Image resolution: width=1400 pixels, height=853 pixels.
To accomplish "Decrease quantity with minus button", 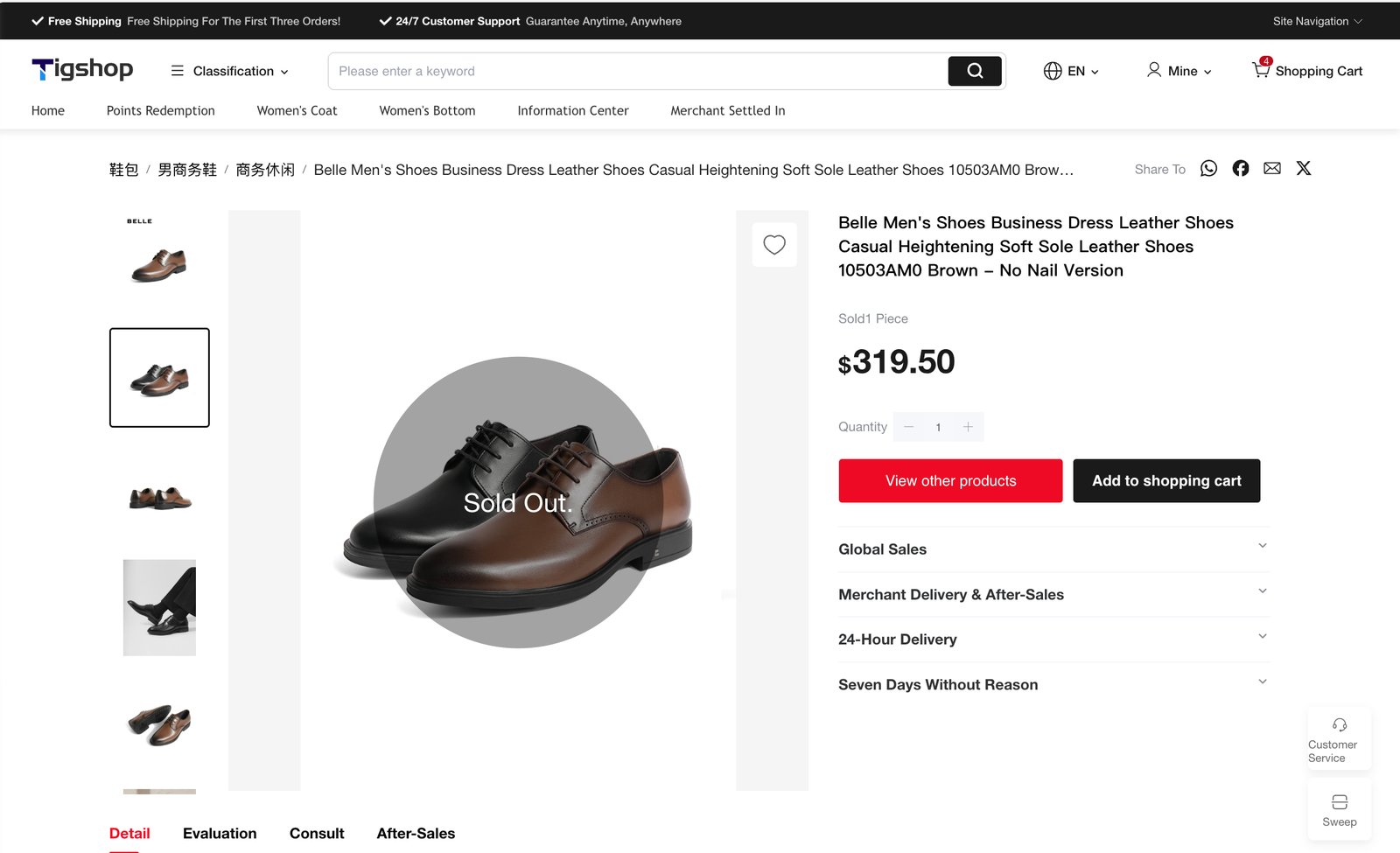I will [x=909, y=427].
